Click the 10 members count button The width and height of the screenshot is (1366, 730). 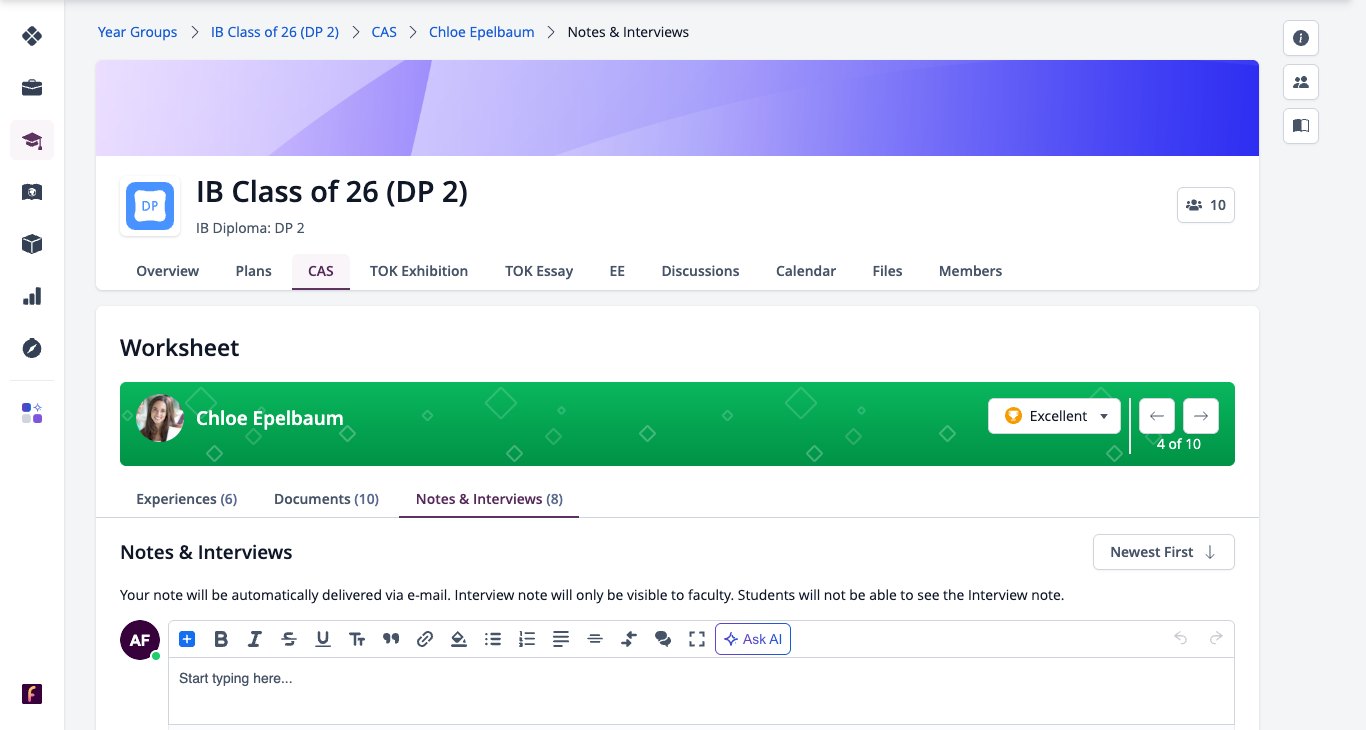tap(1206, 205)
